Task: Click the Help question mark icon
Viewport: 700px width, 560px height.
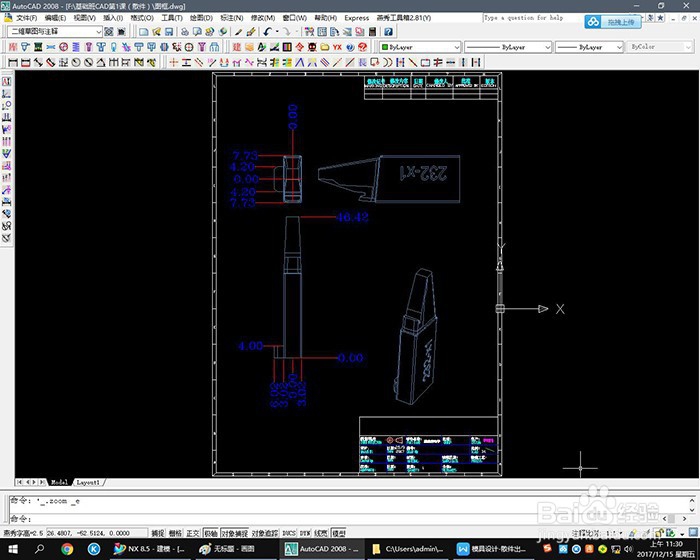Action: click(x=388, y=32)
